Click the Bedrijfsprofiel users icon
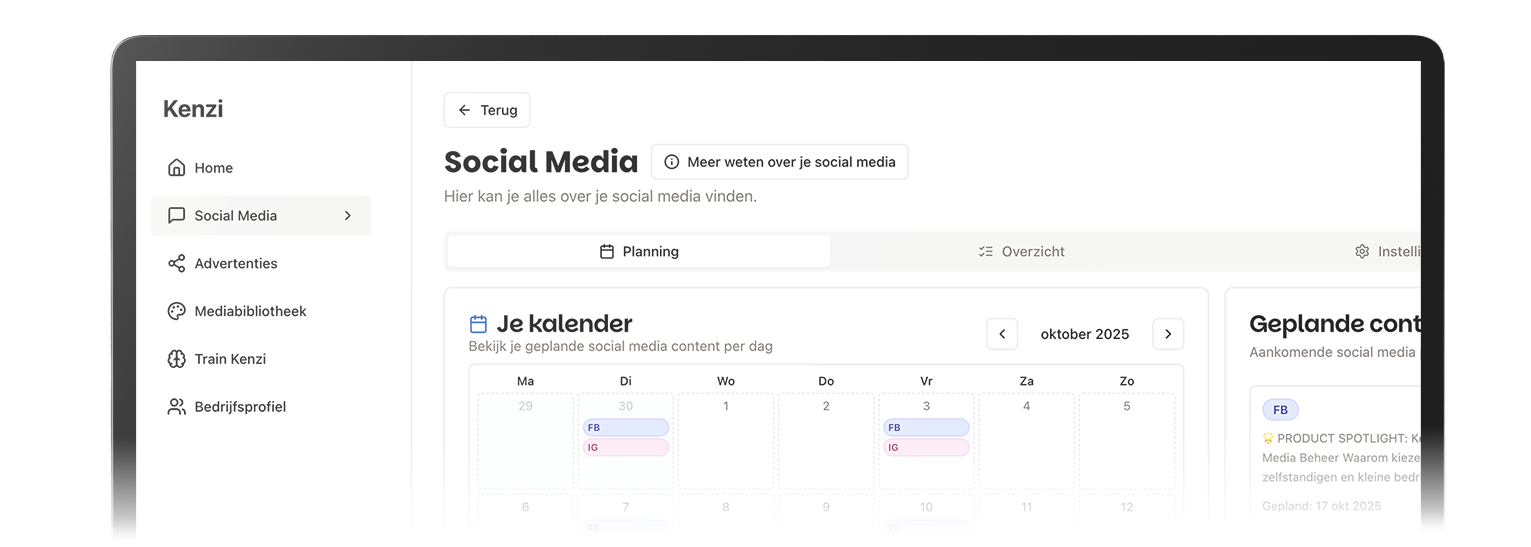This screenshot has height=547, width=1531. click(x=177, y=407)
